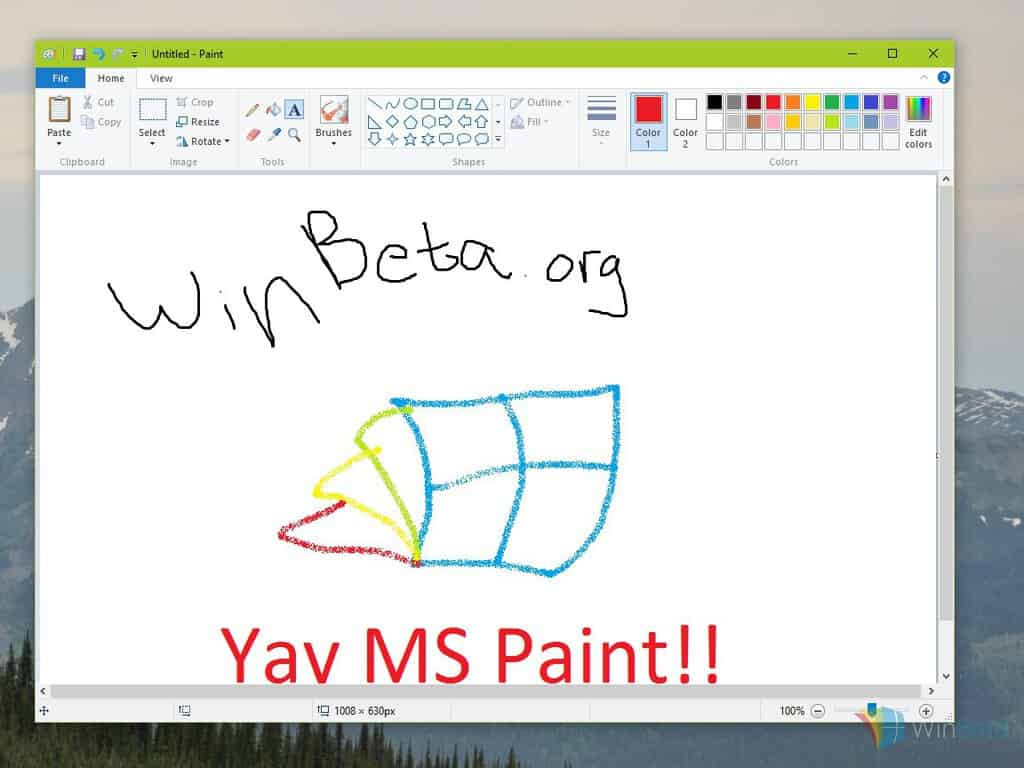Choose the Six-point star shape

click(x=428, y=139)
